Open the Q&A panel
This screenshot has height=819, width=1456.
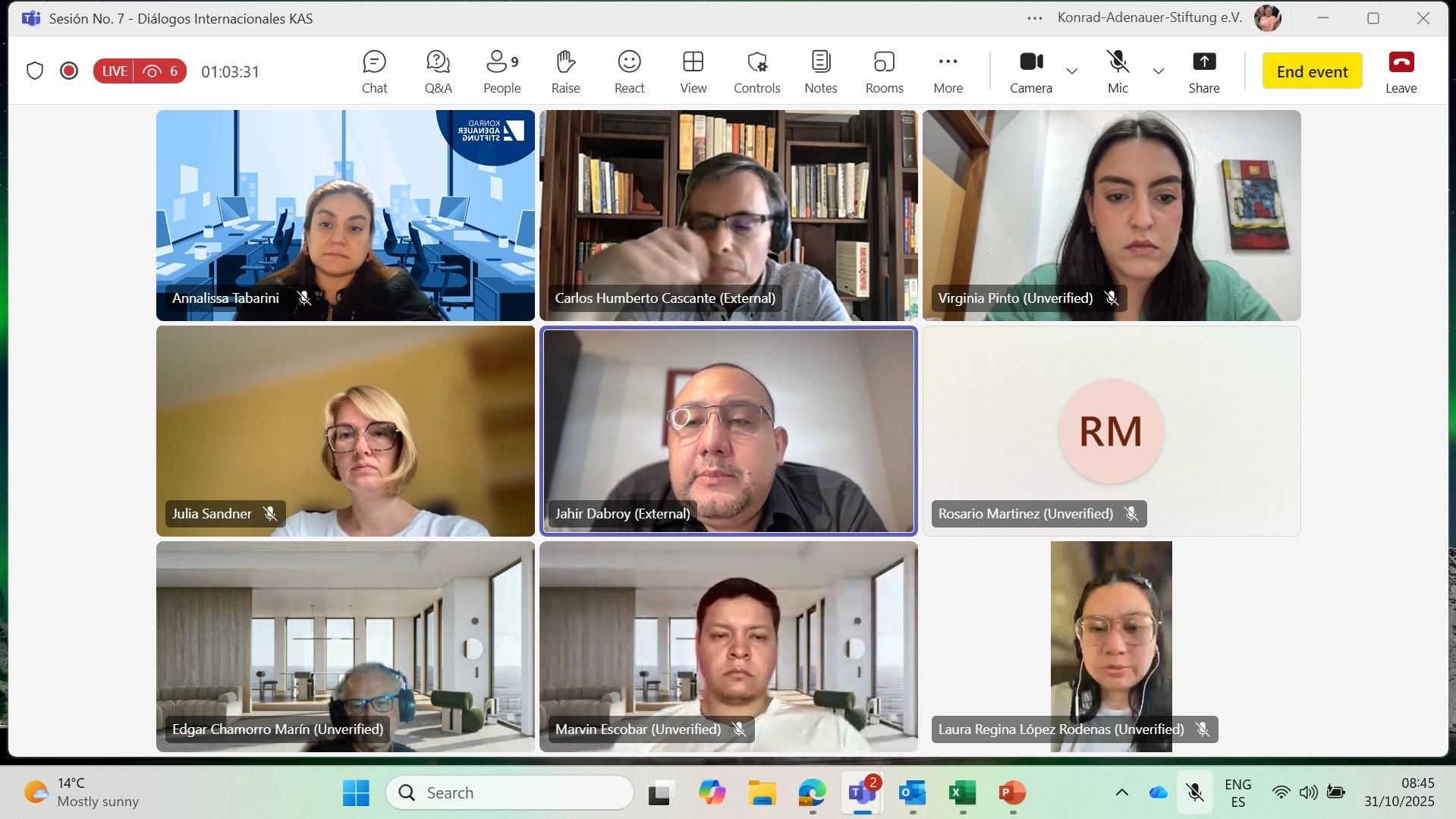(438, 71)
